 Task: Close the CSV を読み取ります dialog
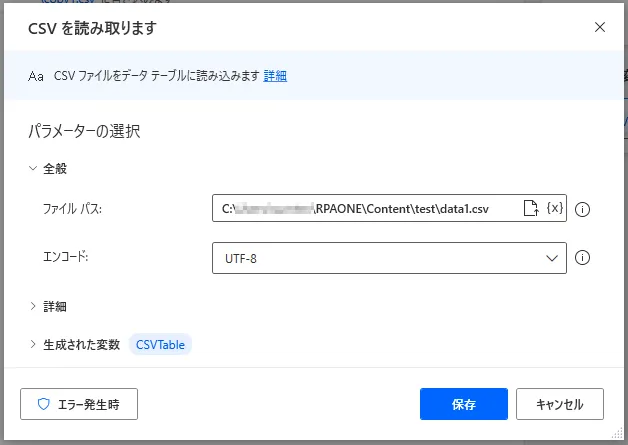(599, 27)
